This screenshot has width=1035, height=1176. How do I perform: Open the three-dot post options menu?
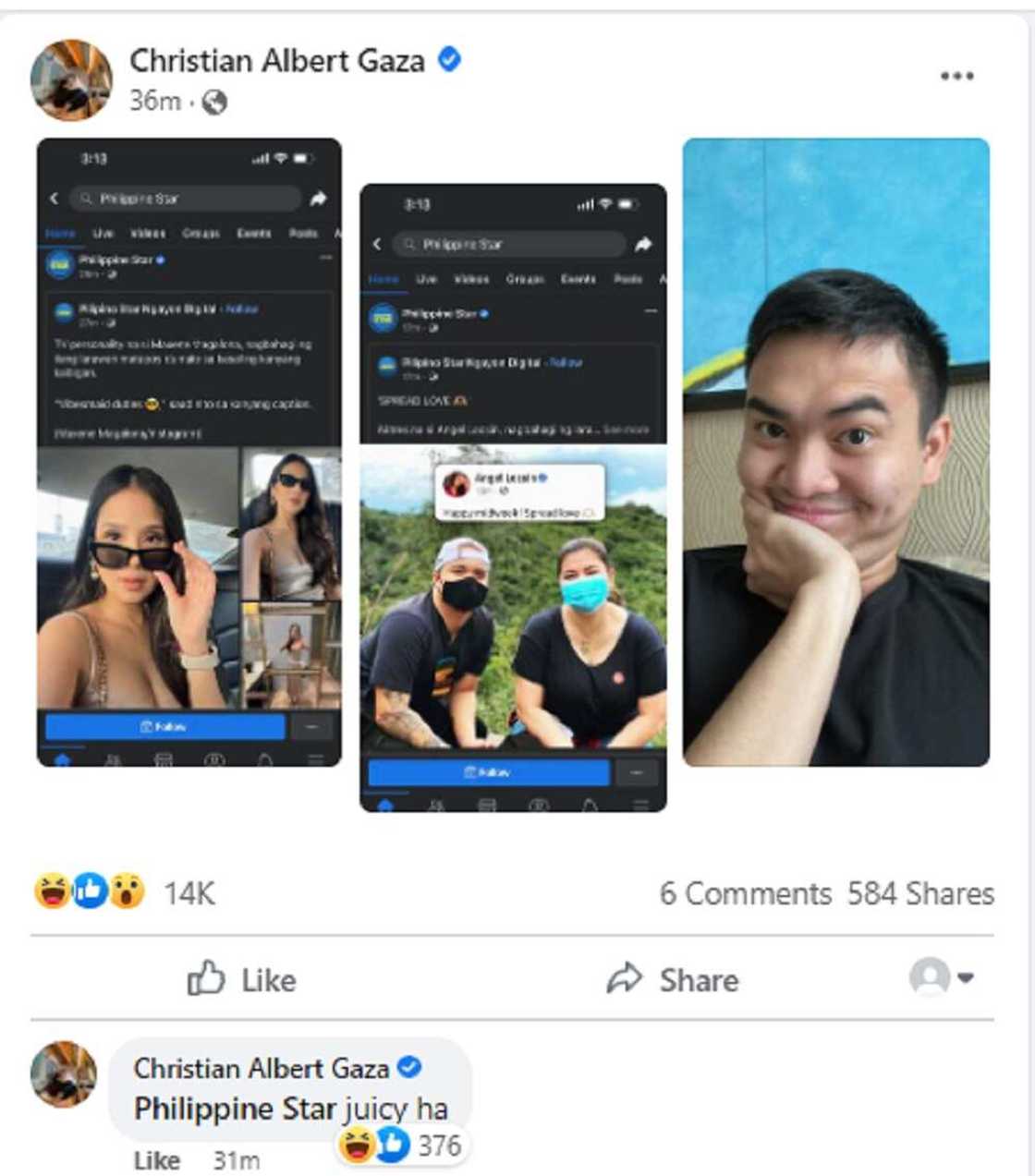point(956,76)
